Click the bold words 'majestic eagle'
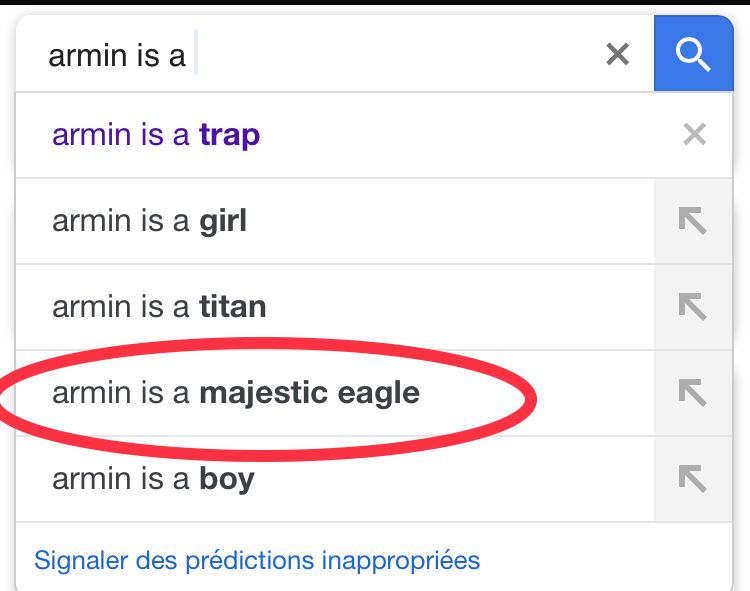 coord(309,394)
